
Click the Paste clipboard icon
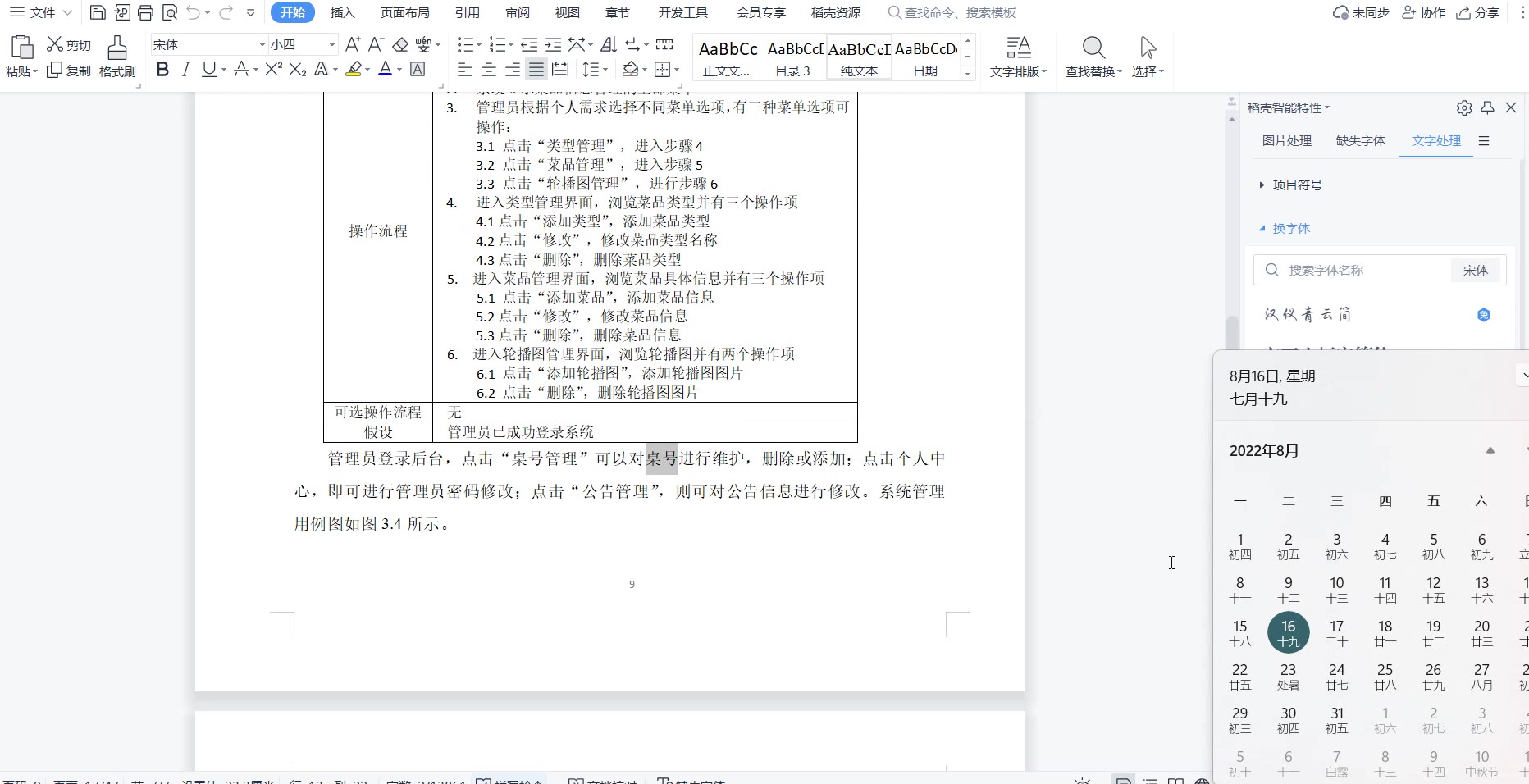[x=21, y=47]
